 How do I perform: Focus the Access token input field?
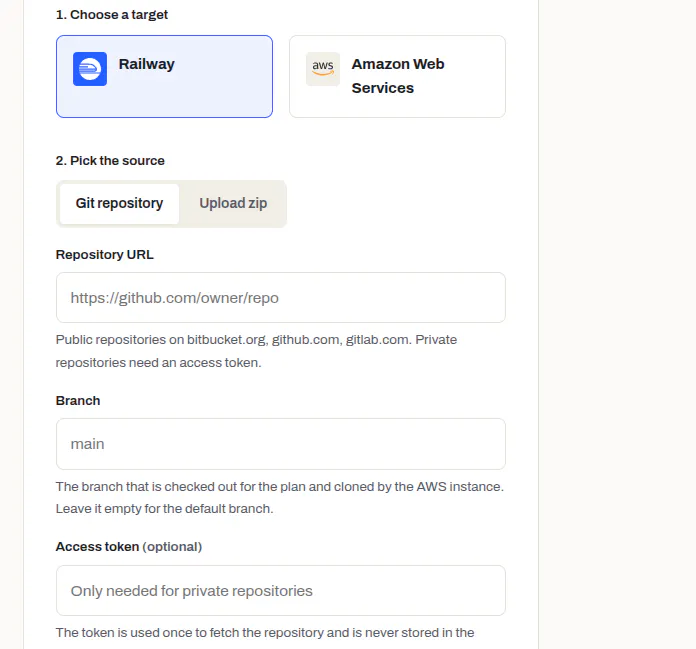(281, 590)
